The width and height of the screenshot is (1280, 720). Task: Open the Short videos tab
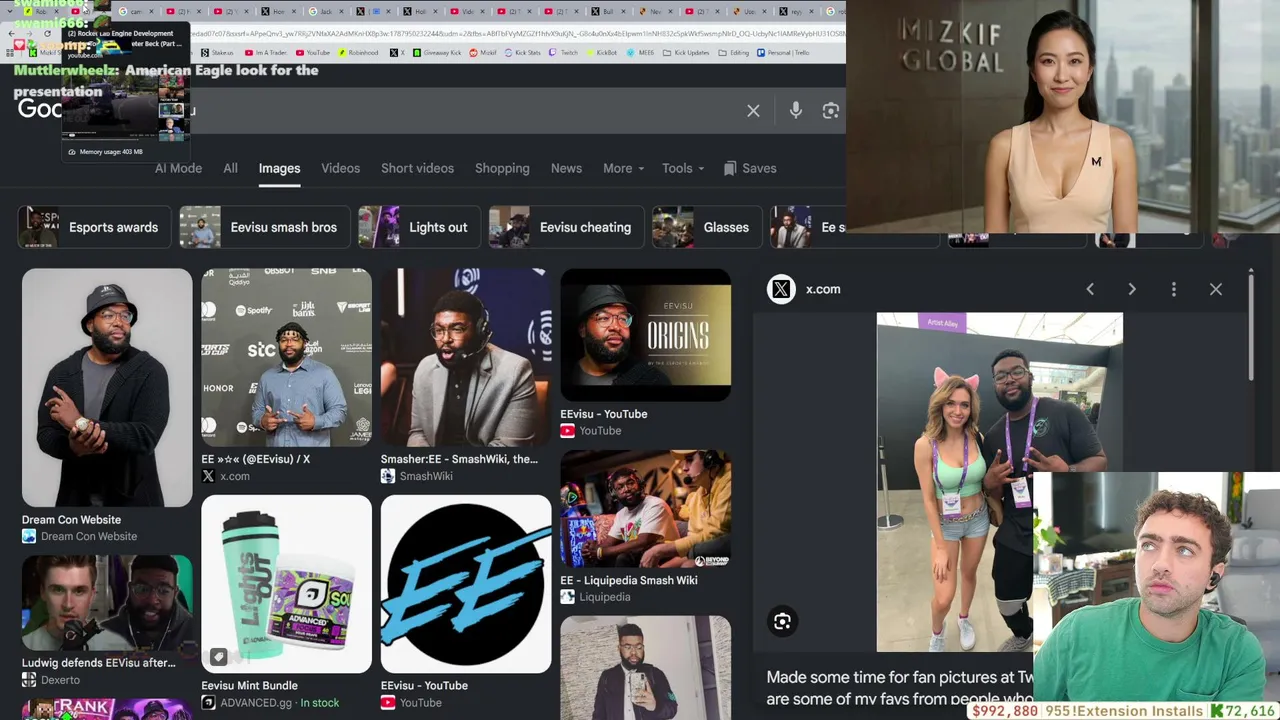(417, 168)
